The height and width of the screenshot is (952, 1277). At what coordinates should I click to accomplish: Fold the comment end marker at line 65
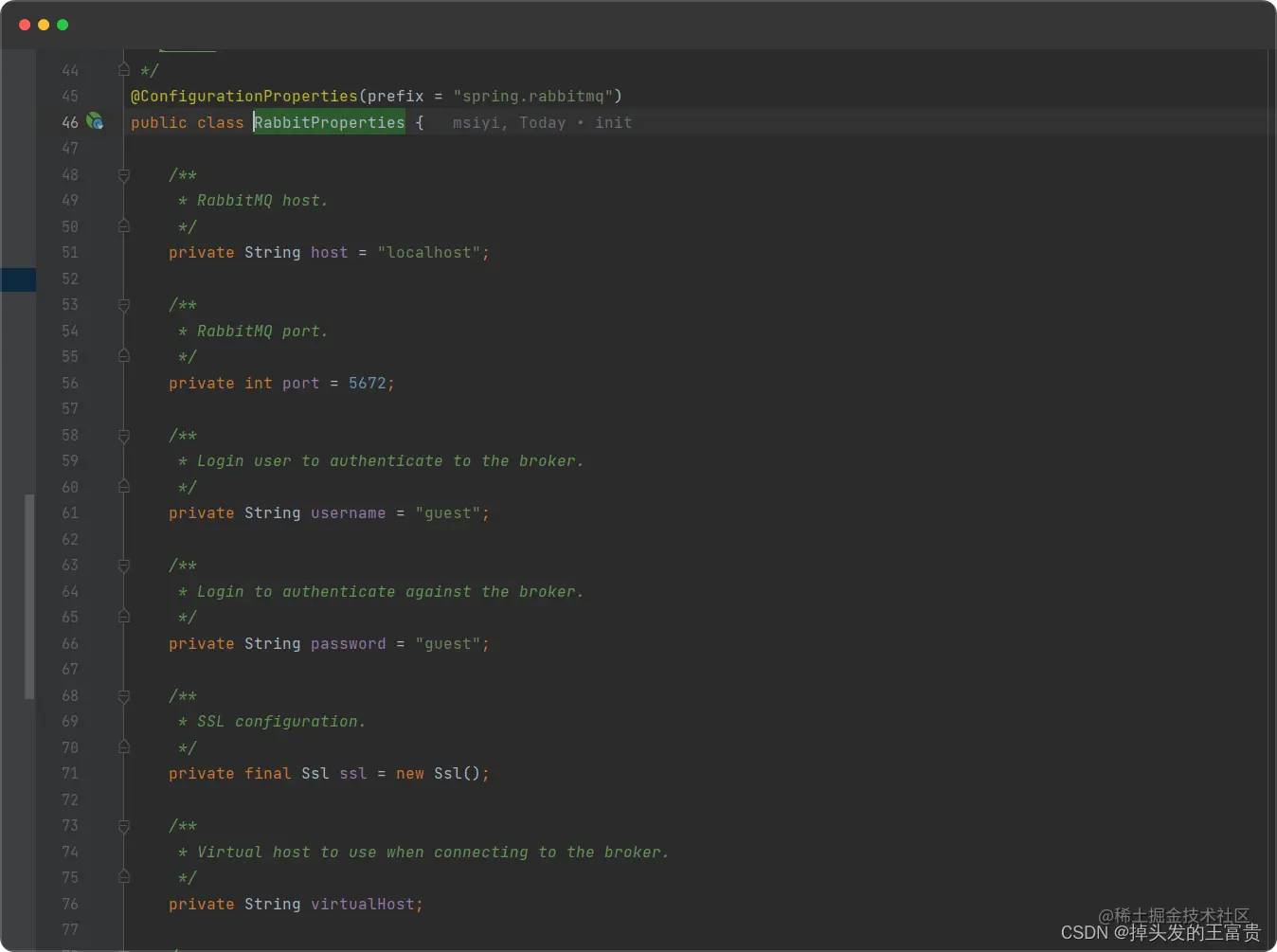(x=124, y=616)
